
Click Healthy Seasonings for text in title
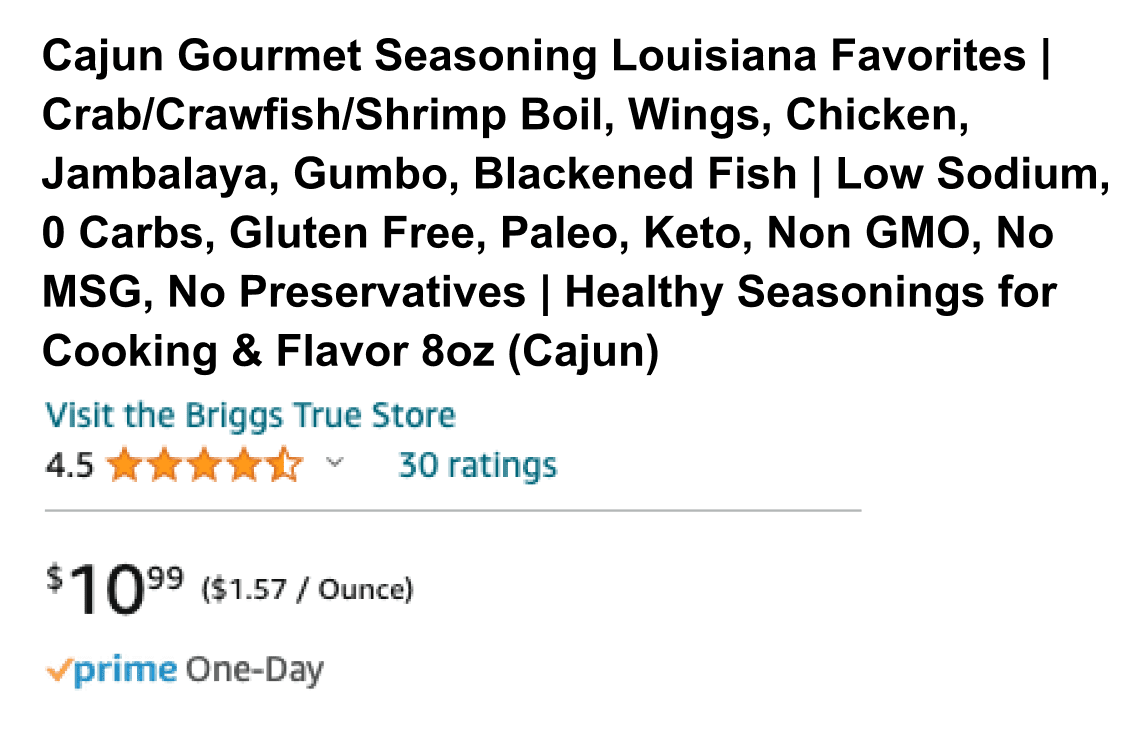tap(811, 293)
